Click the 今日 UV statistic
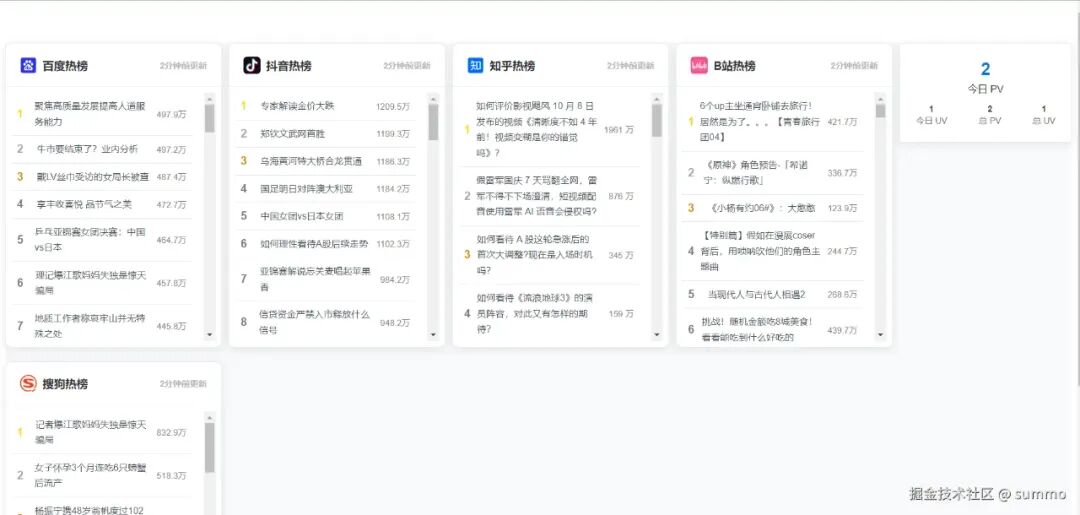Viewport: 1080px width, 515px height. point(931,115)
